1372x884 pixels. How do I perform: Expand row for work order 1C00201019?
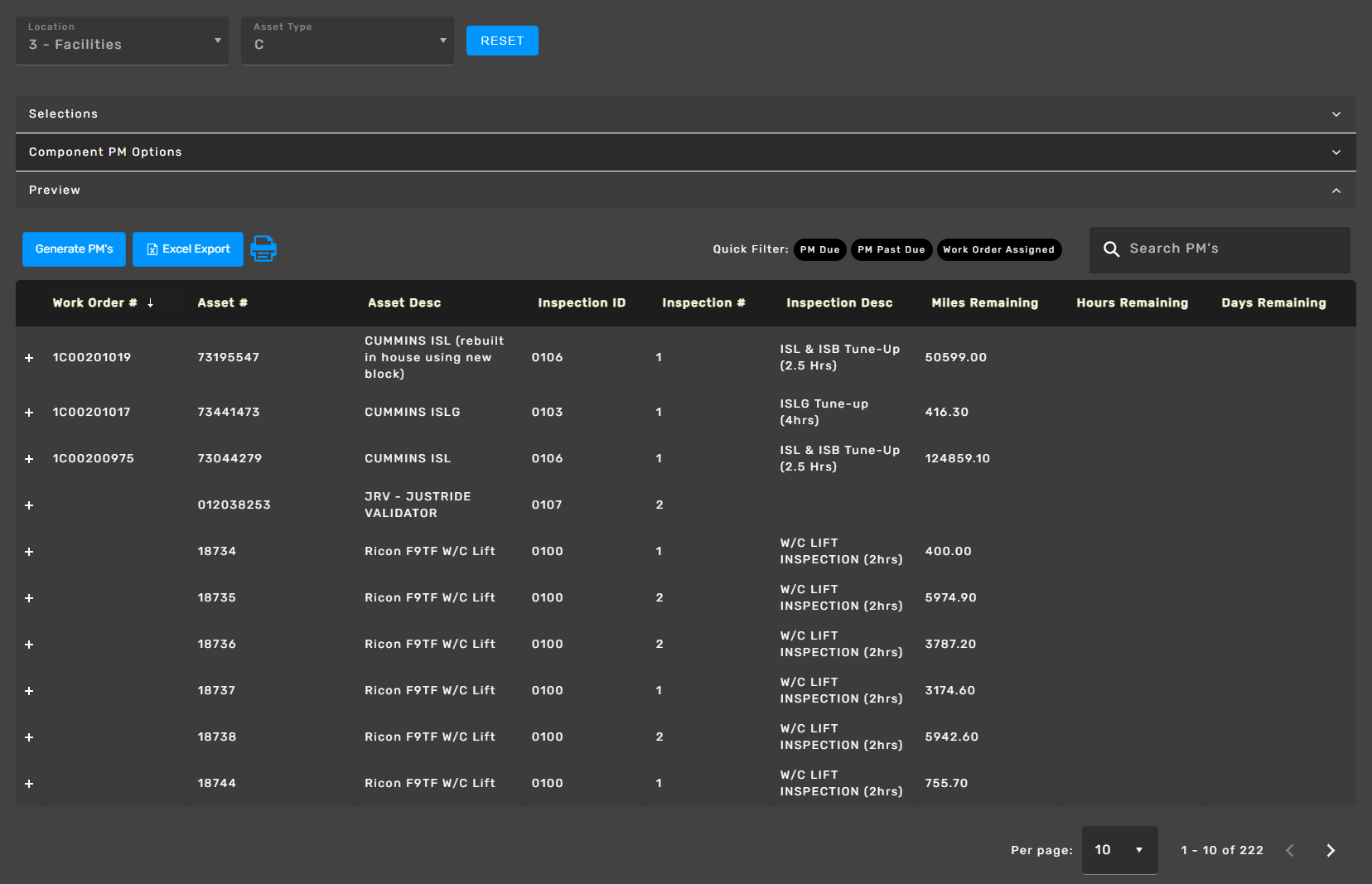29,358
